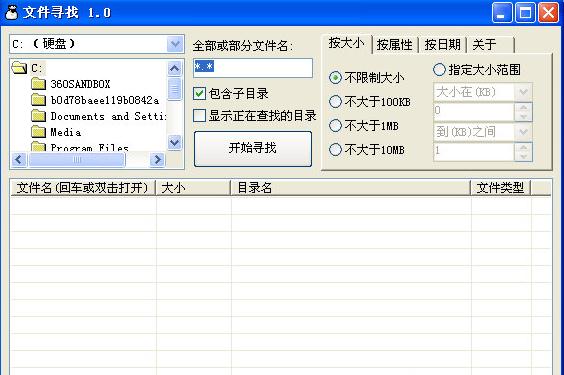
Task: Select the Media folder icon
Action: 38,132
